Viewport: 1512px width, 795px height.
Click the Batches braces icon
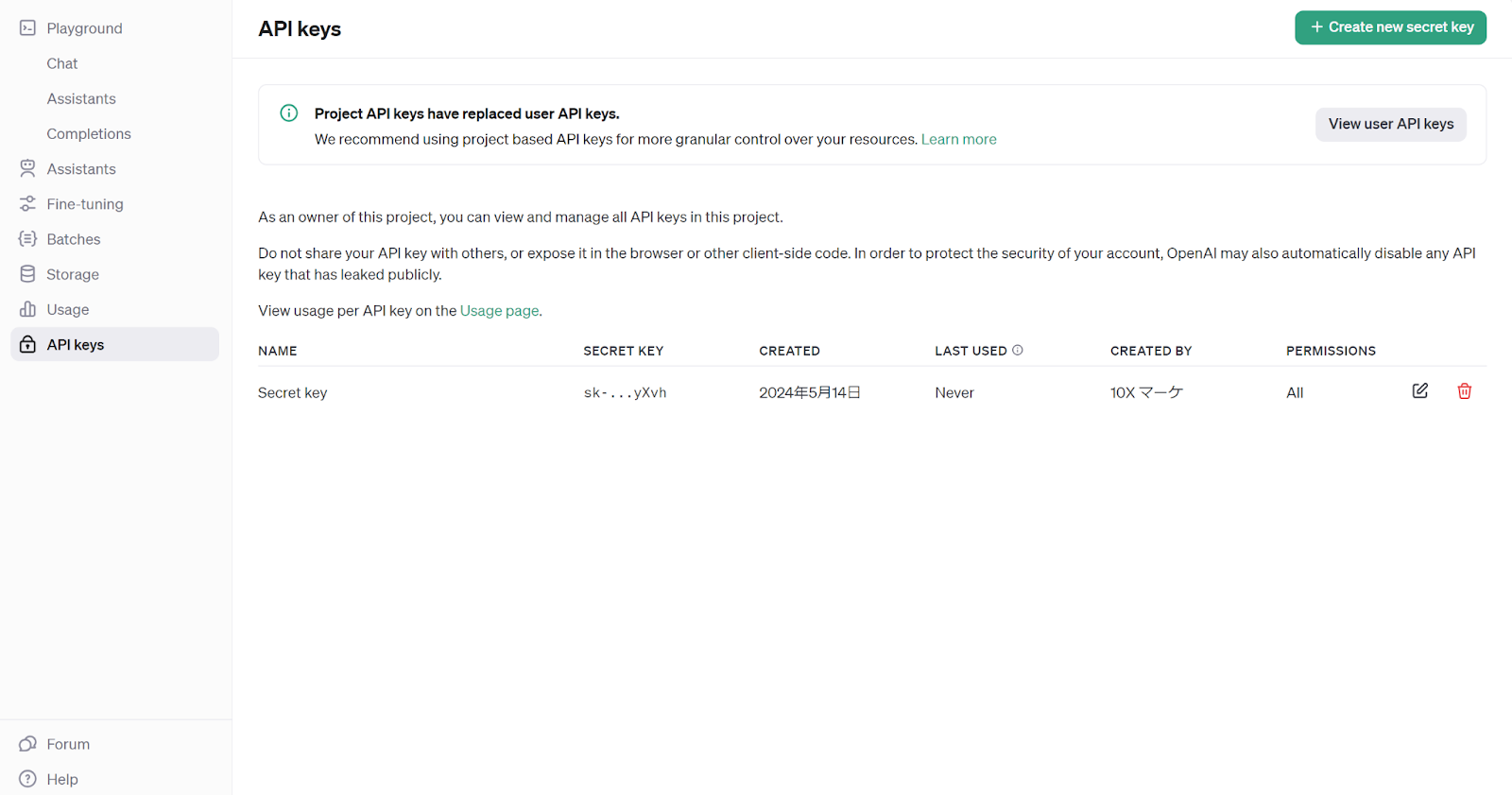(28, 239)
